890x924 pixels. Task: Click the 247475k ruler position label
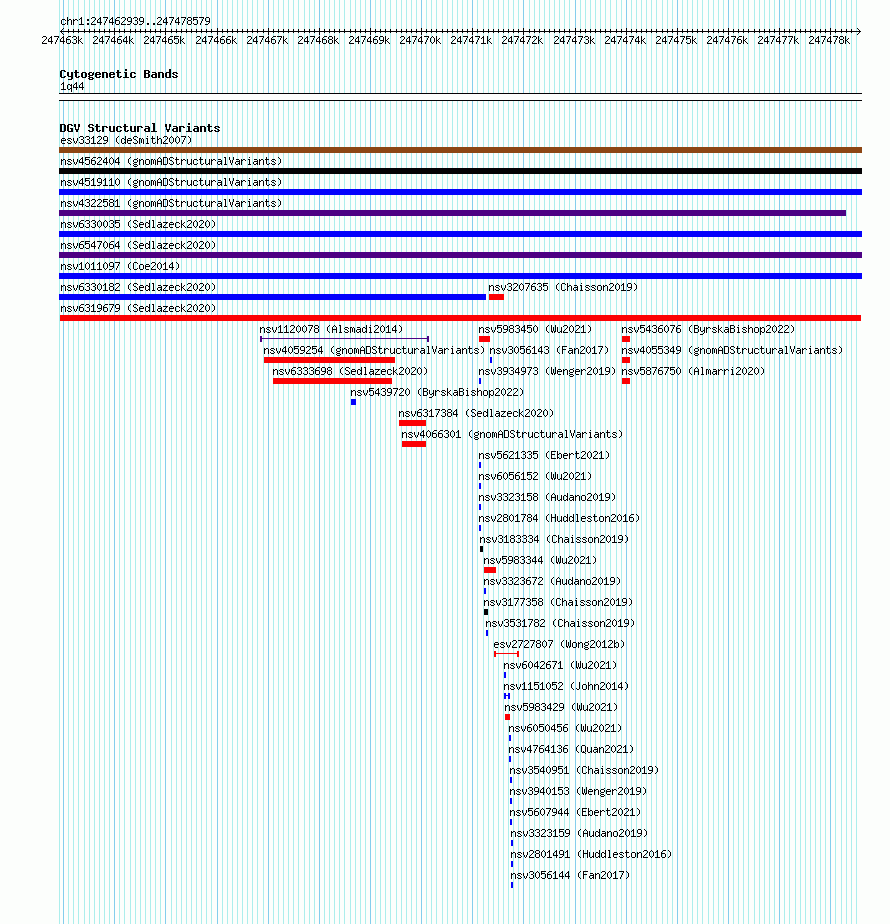tap(676, 40)
